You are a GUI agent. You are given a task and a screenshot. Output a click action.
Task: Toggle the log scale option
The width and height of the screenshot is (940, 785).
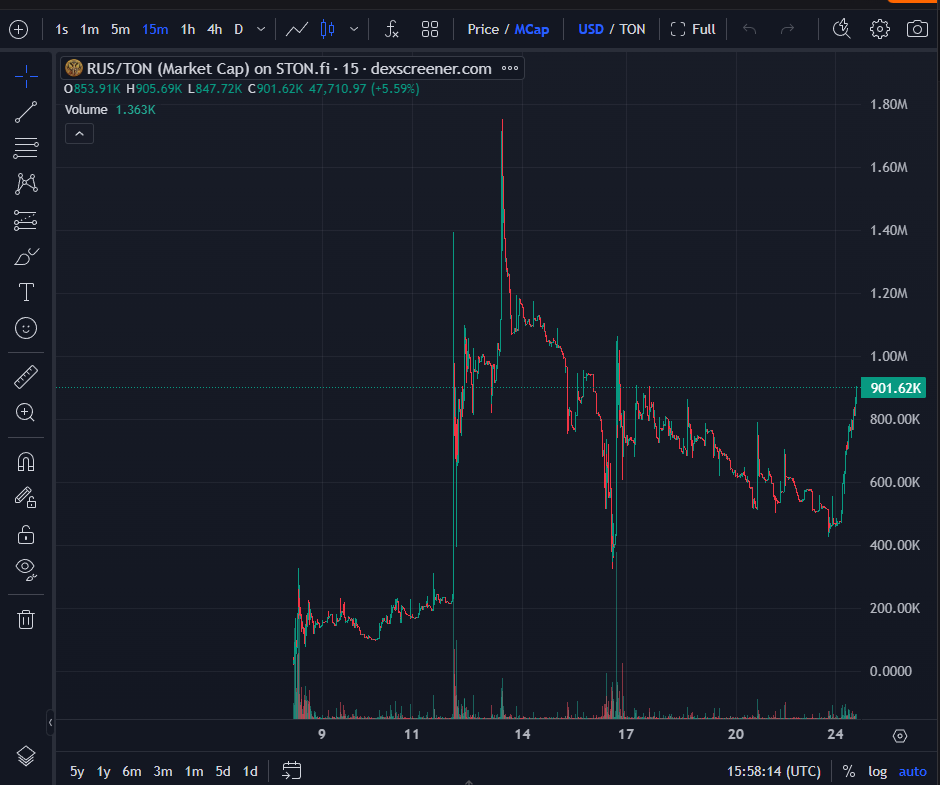click(x=877, y=771)
